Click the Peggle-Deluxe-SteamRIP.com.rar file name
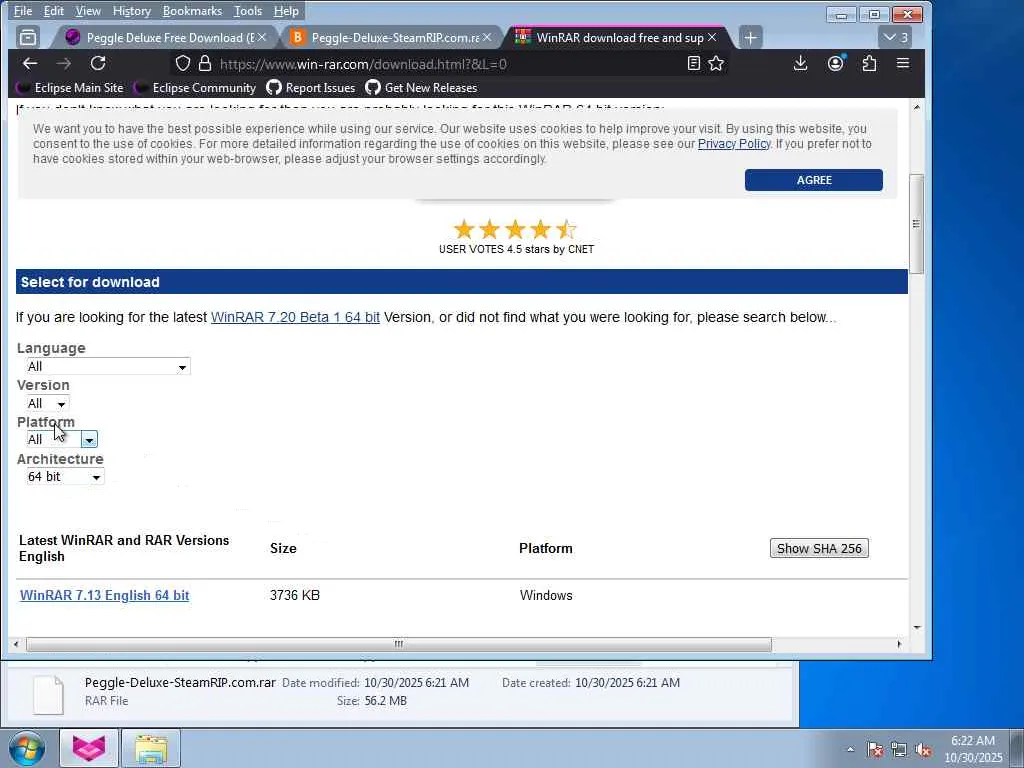The width and height of the screenshot is (1024, 768). coord(180,682)
